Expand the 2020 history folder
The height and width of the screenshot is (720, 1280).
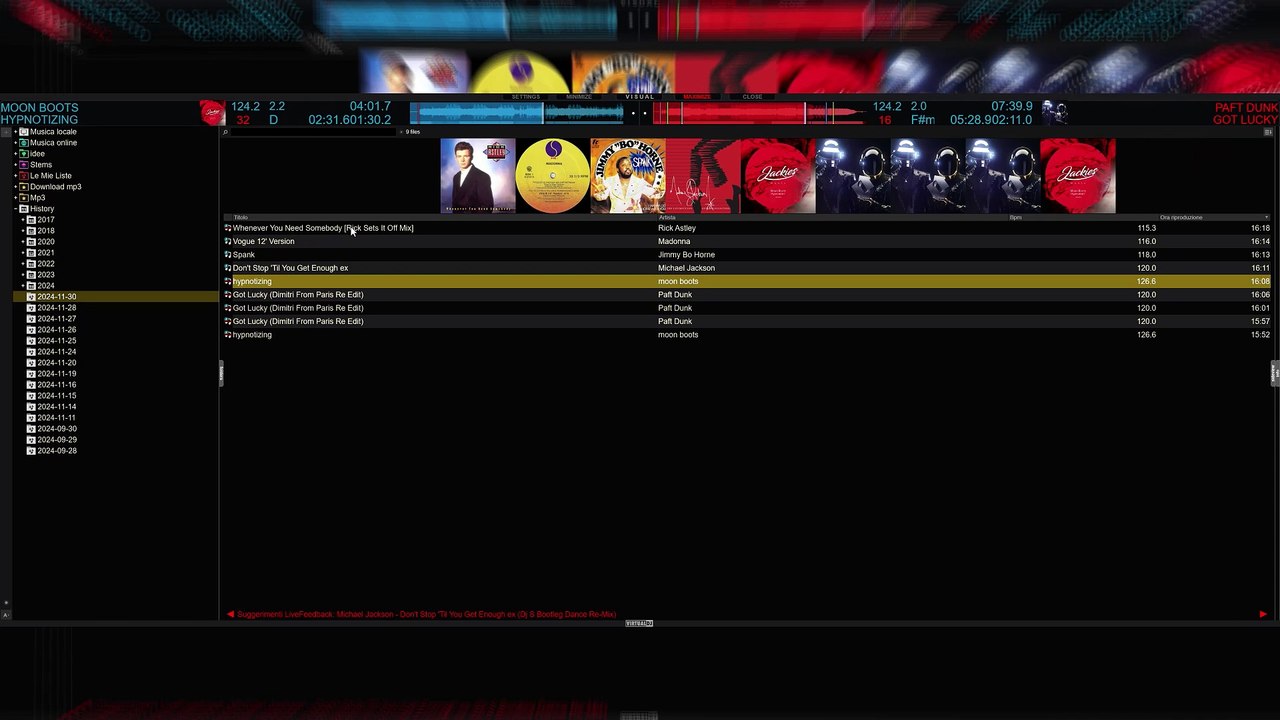click(x=23, y=242)
